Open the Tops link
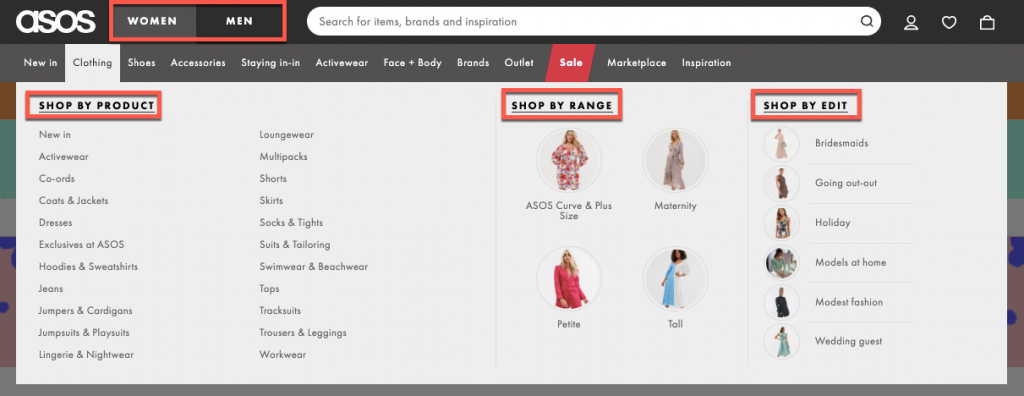This screenshot has height=396, width=1024. coord(269,289)
